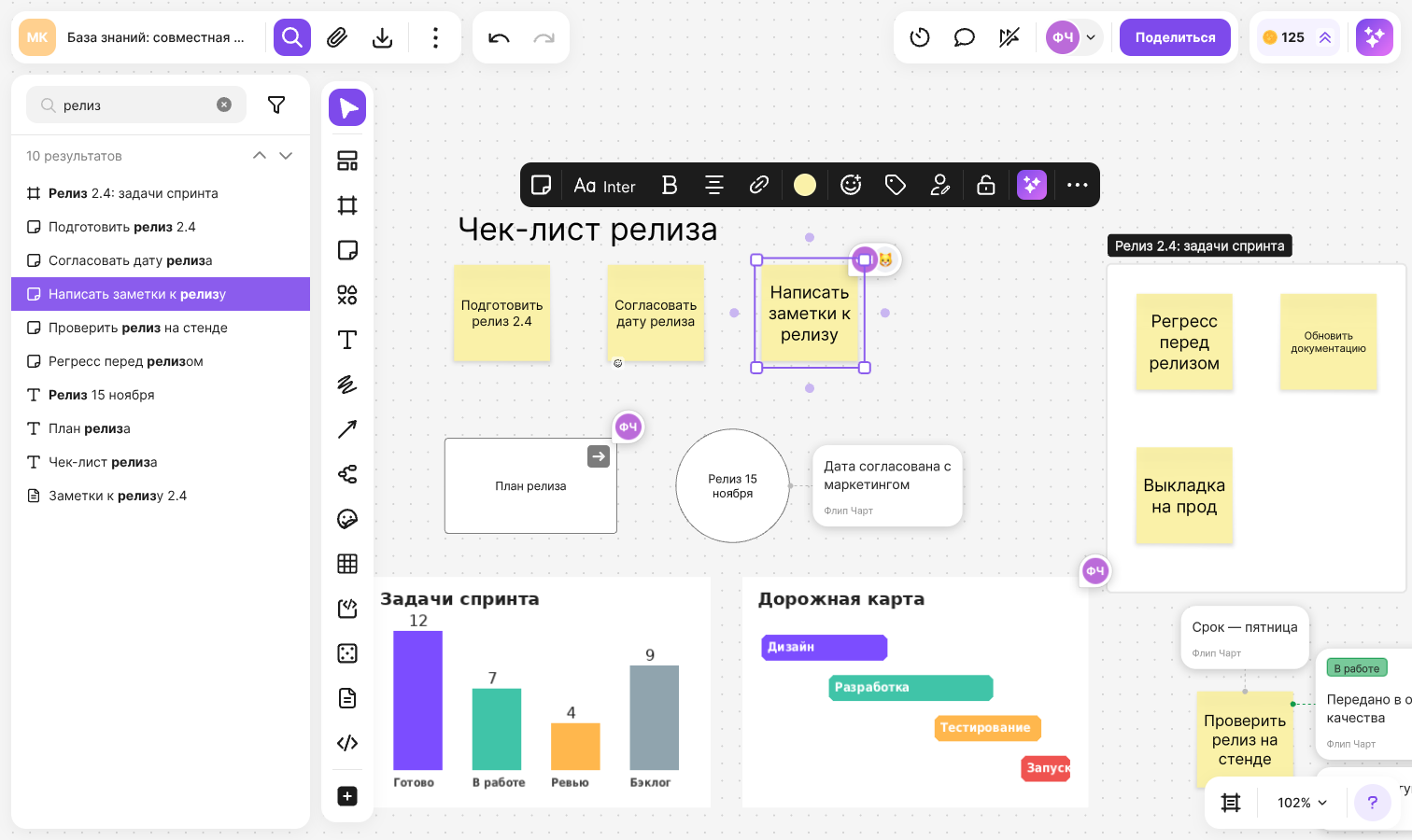Click the add more tools plus button
Screen dimensions: 1412x840
pos(347,796)
